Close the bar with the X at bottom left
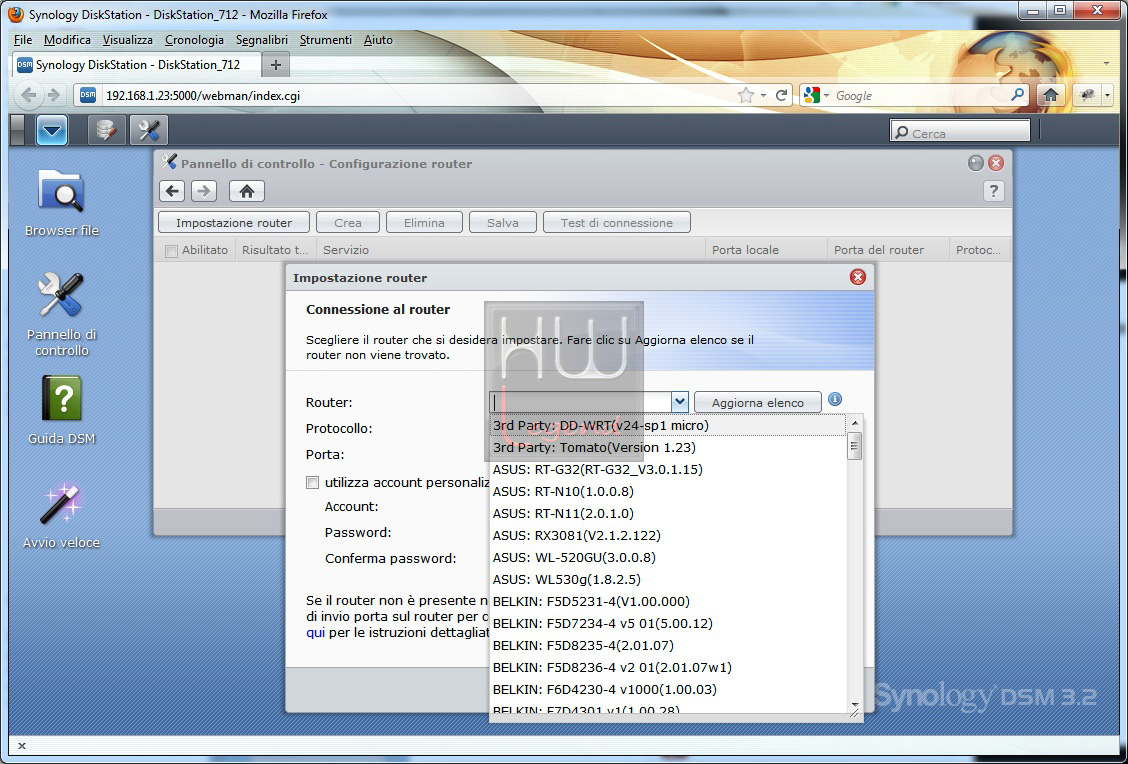 click(22, 746)
